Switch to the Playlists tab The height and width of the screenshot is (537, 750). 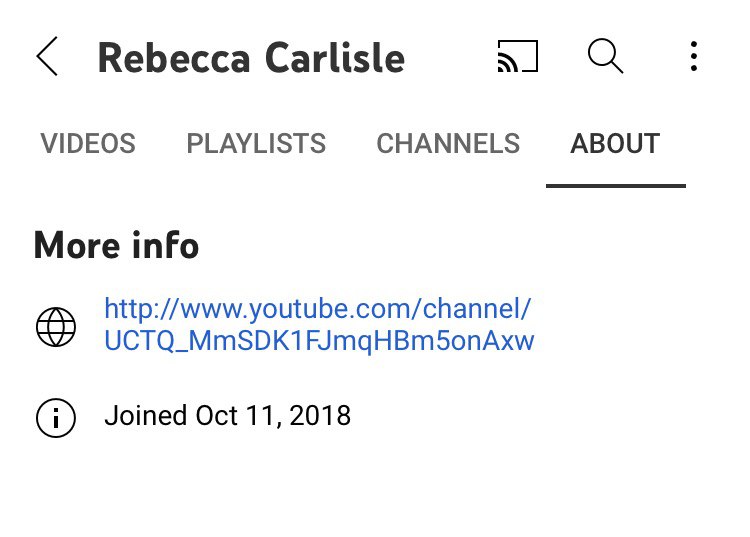point(256,143)
